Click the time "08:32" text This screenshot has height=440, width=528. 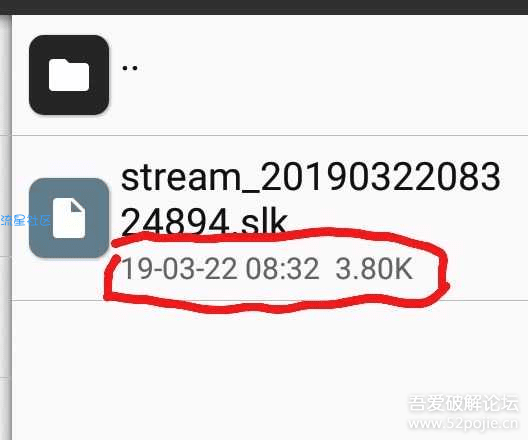[283, 269]
